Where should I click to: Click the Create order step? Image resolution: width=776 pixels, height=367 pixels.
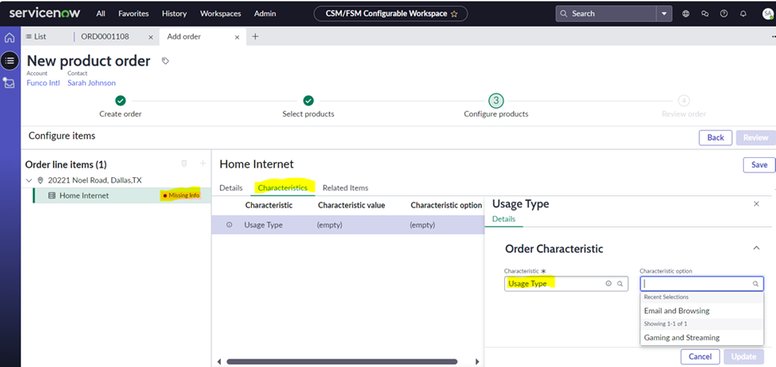coord(120,106)
